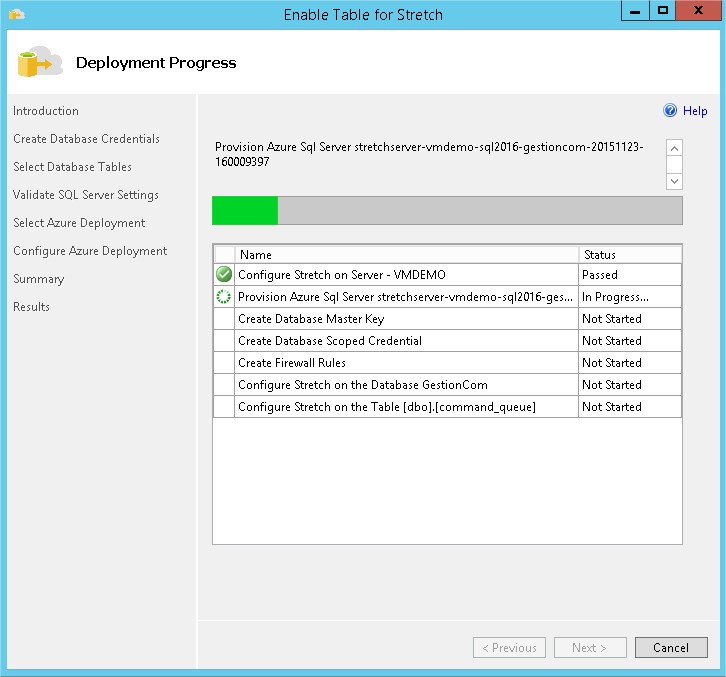This screenshot has height=677, width=726.
Task: Click the title bar application icon
Action: (16, 14)
